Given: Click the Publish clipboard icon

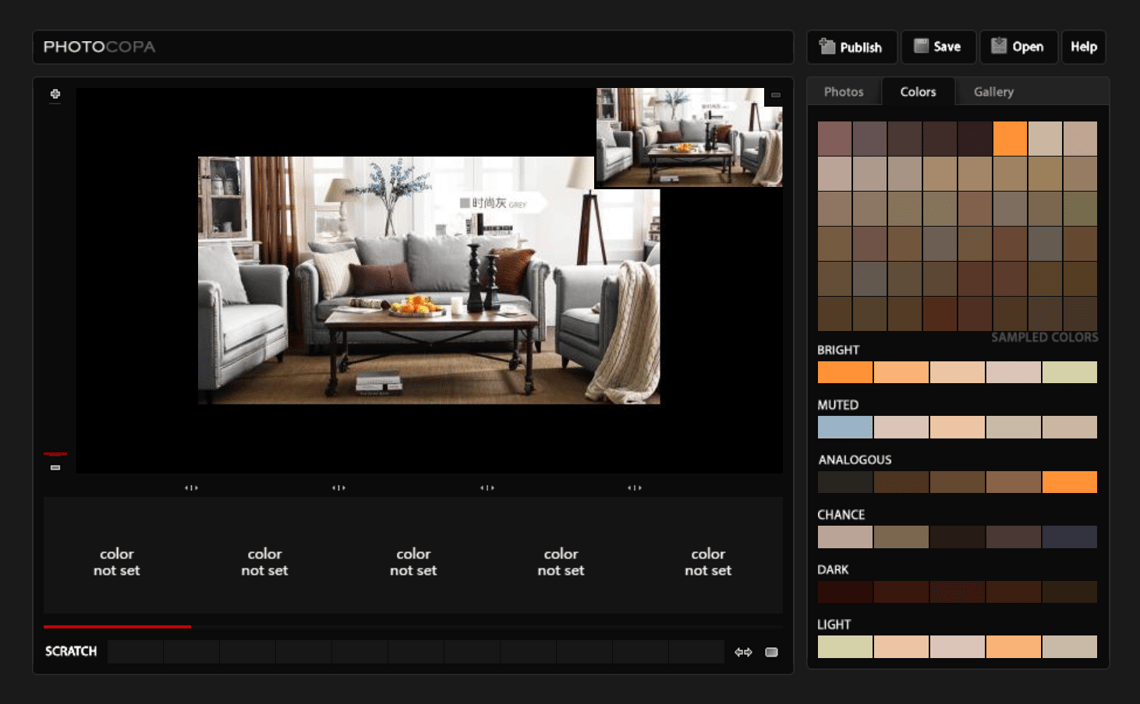Looking at the screenshot, I should (825, 46).
